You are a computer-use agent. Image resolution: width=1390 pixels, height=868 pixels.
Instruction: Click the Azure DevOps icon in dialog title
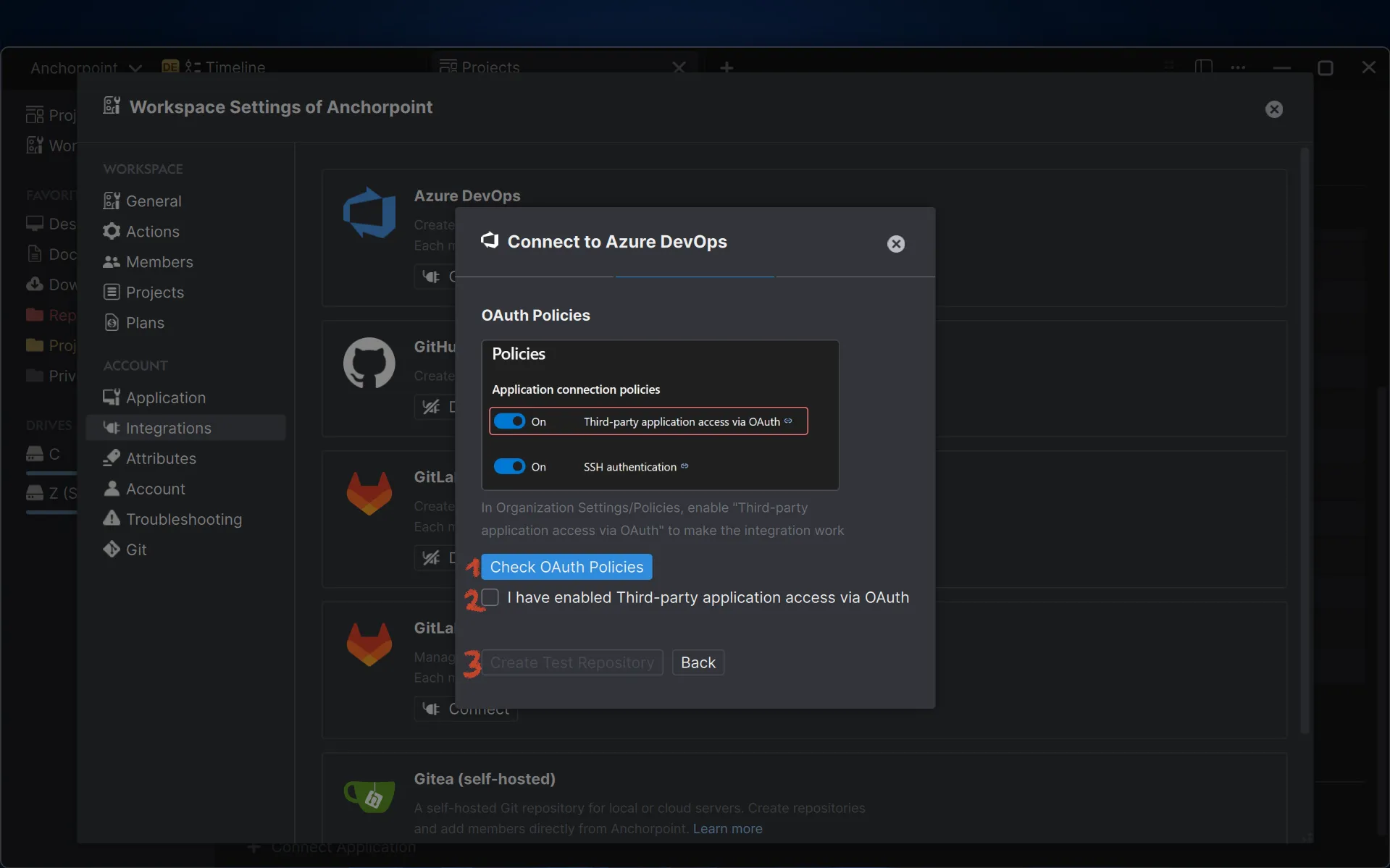click(x=490, y=240)
